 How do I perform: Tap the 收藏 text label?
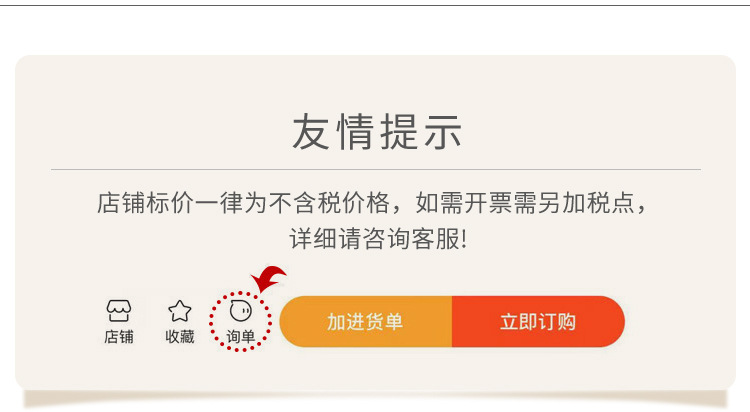click(180, 337)
